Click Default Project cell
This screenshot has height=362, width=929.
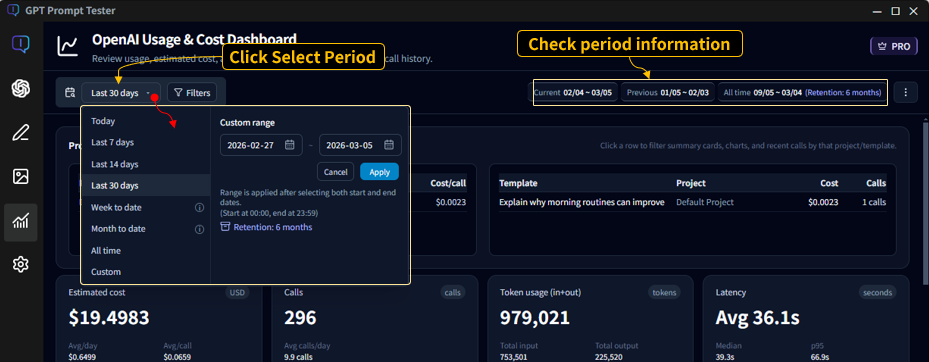coord(705,202)
